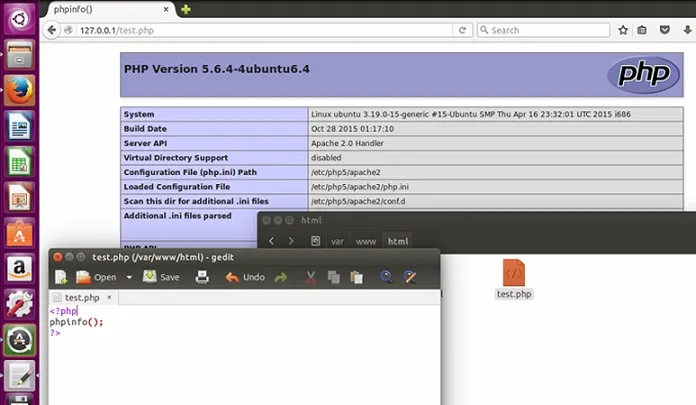This screenshot has height=405, width=696.
Task: Click Open button in gedit toolbar
Action: click(x=96, y=277)
